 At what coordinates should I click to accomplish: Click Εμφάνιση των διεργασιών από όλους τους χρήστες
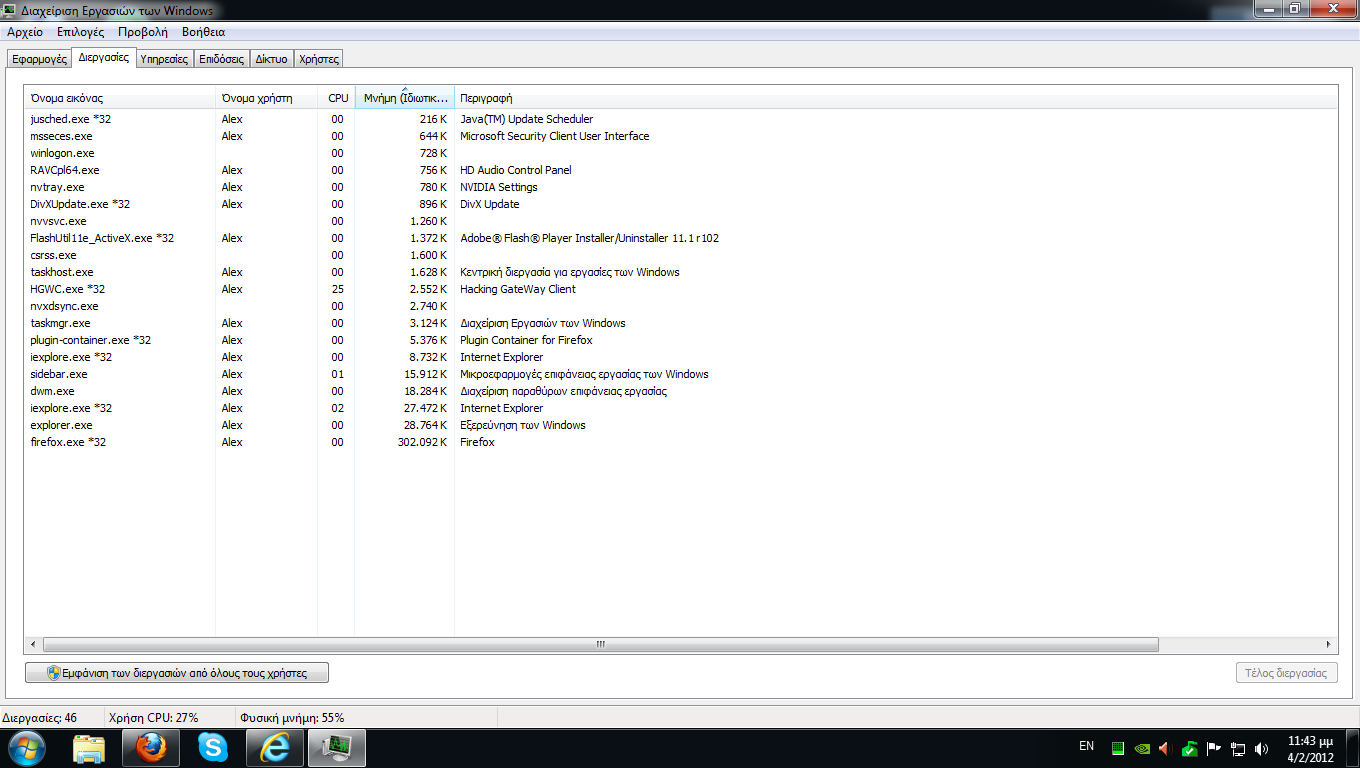(177, 673)
